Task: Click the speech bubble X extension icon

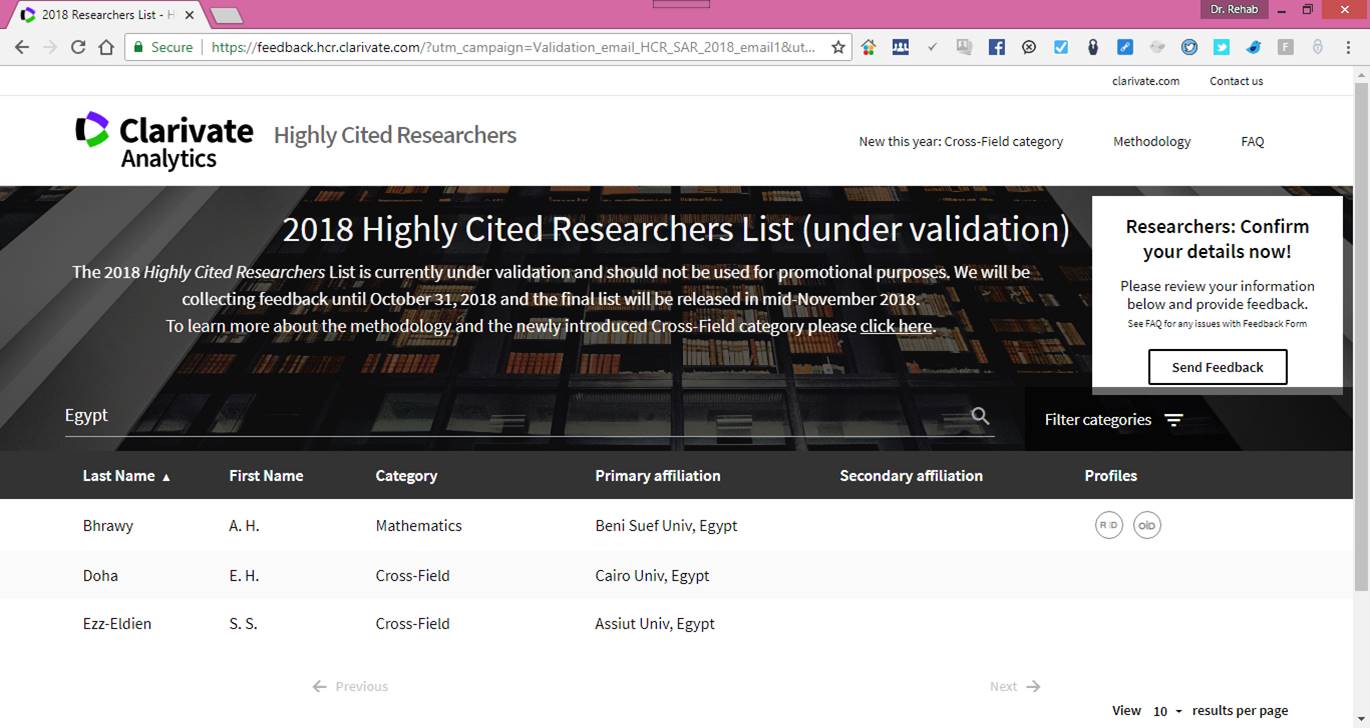Action: click(x=1029, y=47)
